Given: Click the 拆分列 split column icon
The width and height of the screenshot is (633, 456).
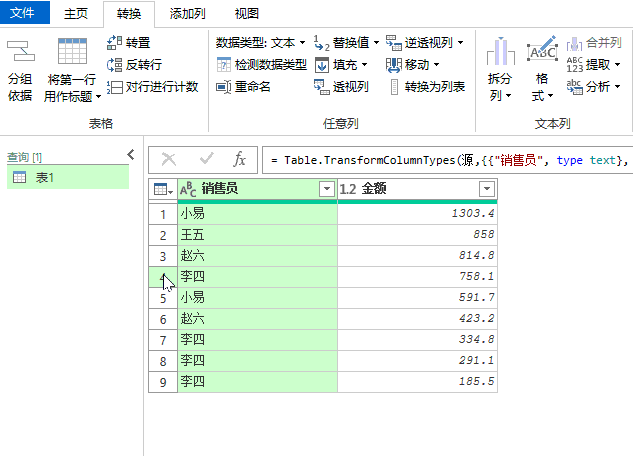Looking at the screenshot, I should (x=501, y=52).
